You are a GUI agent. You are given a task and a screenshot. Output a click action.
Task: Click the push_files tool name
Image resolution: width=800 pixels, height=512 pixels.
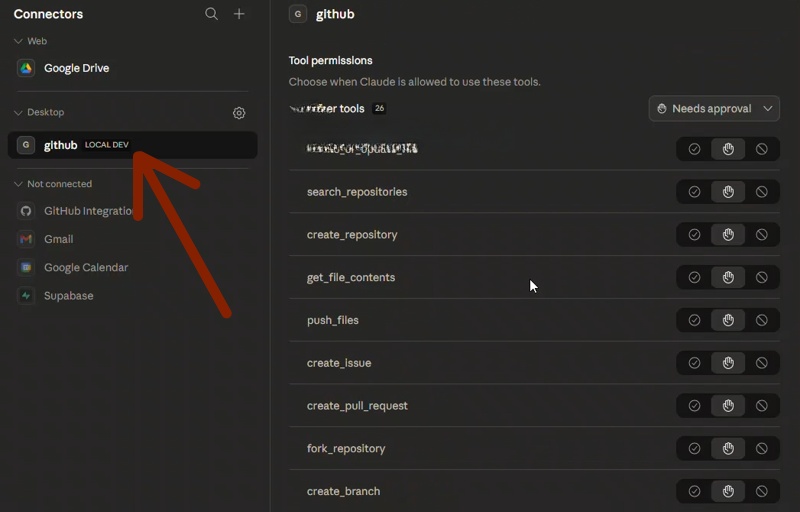333,320
